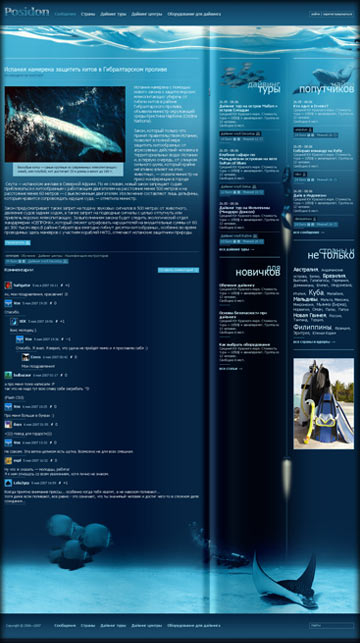Click the Eugil commenter avatar icon

tap(8, 461)
